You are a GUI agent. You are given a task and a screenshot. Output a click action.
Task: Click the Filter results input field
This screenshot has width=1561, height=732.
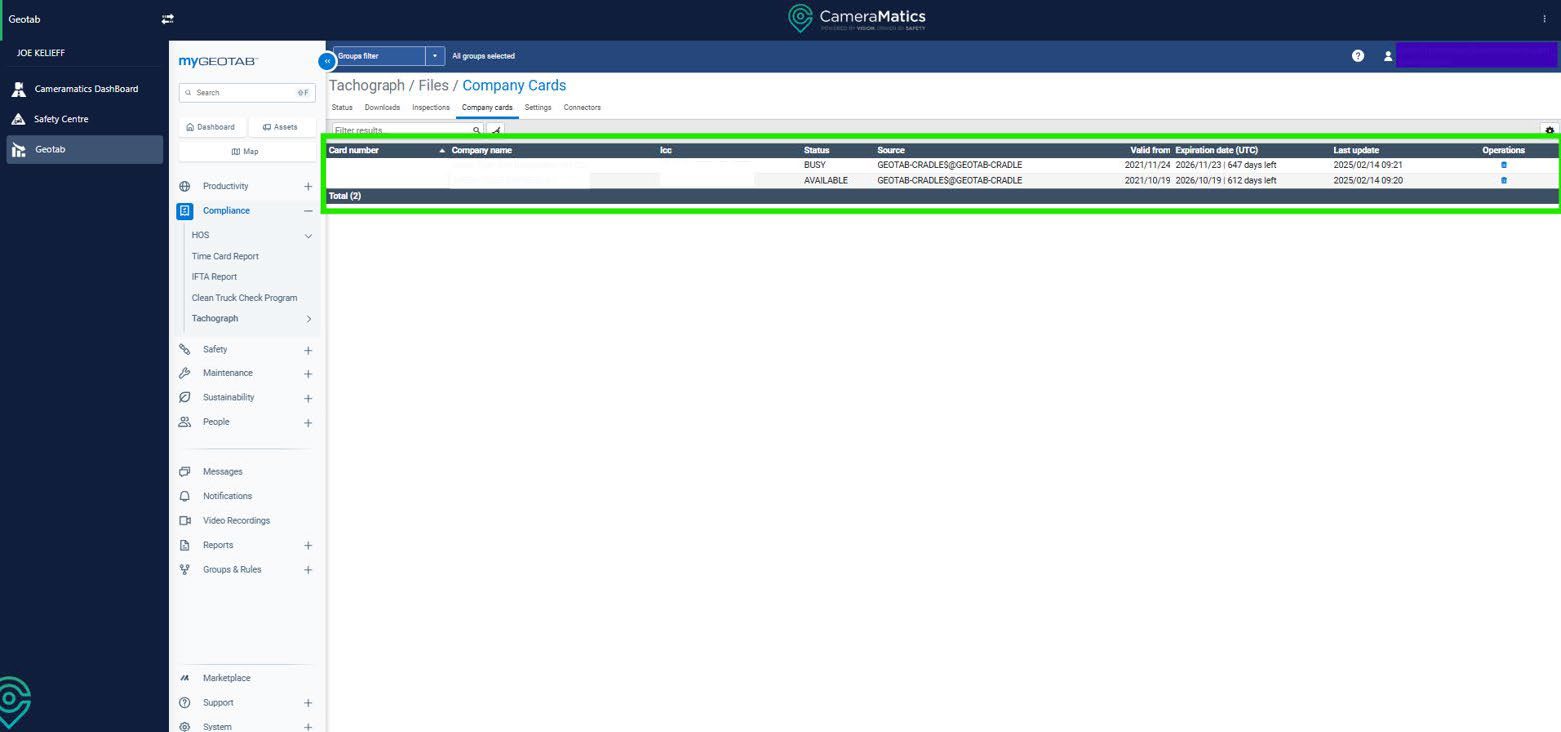402,130
